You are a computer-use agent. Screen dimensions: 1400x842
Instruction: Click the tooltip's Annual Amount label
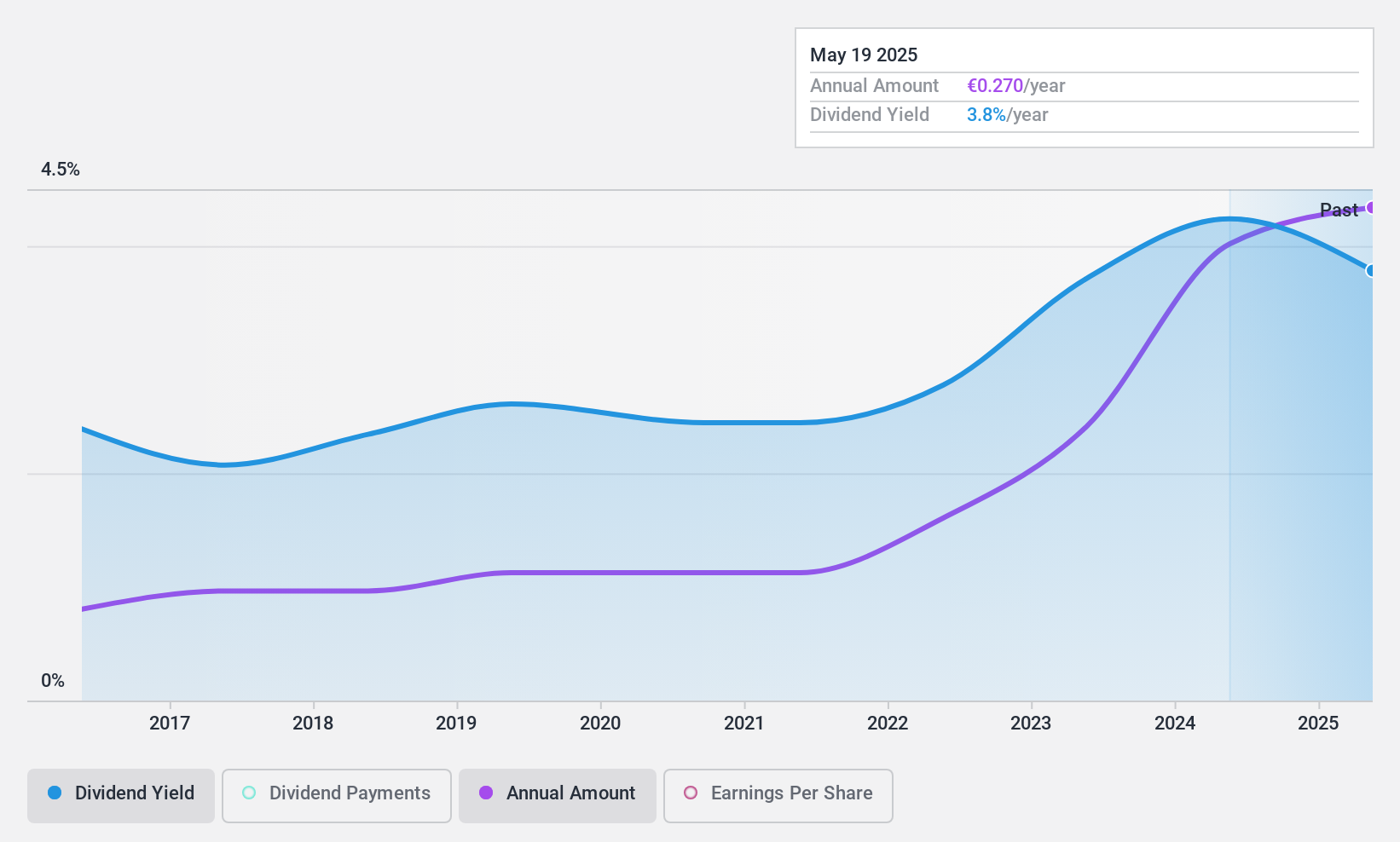click(874, 86)
